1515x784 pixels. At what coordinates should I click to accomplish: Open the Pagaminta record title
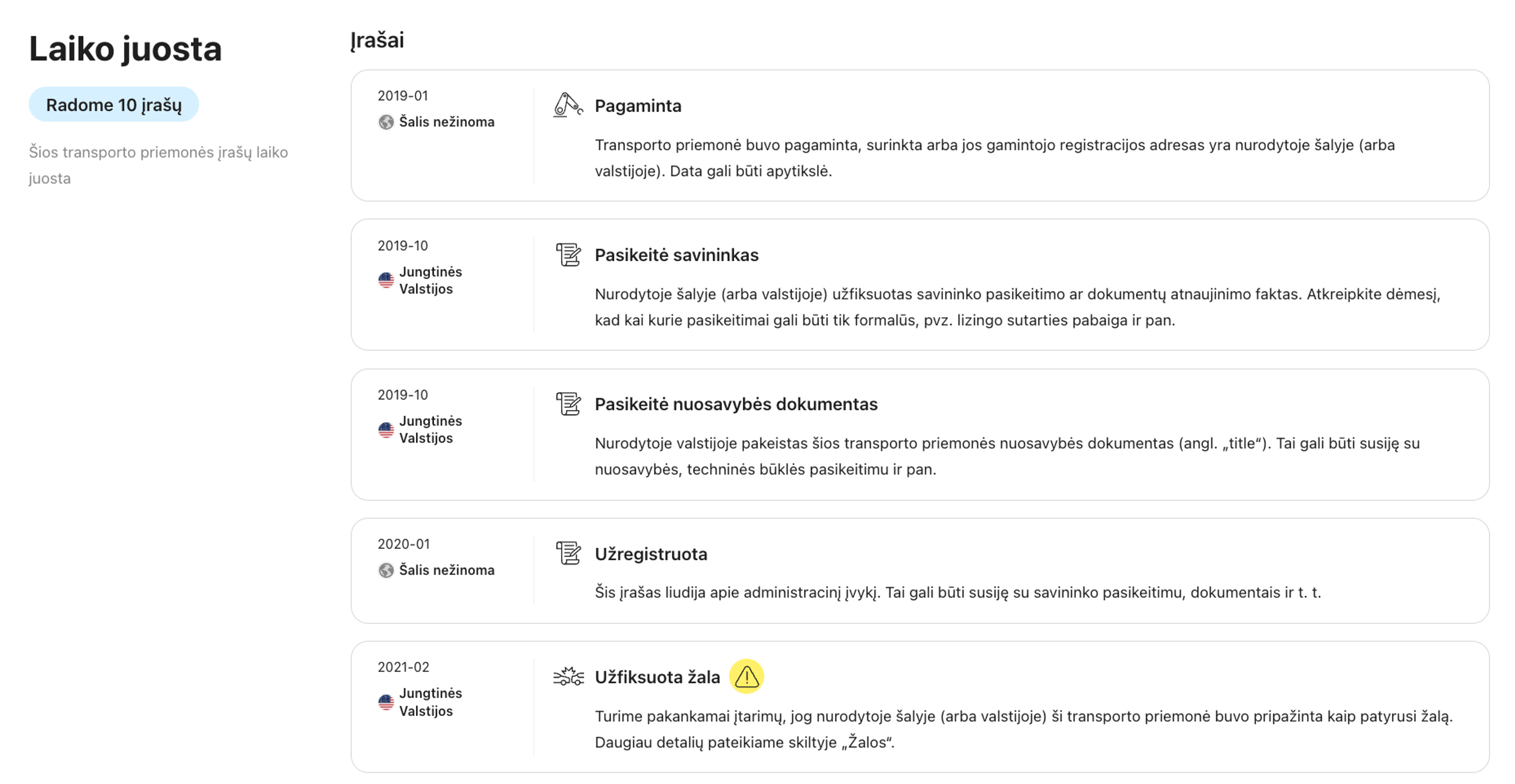pos(638,106)
